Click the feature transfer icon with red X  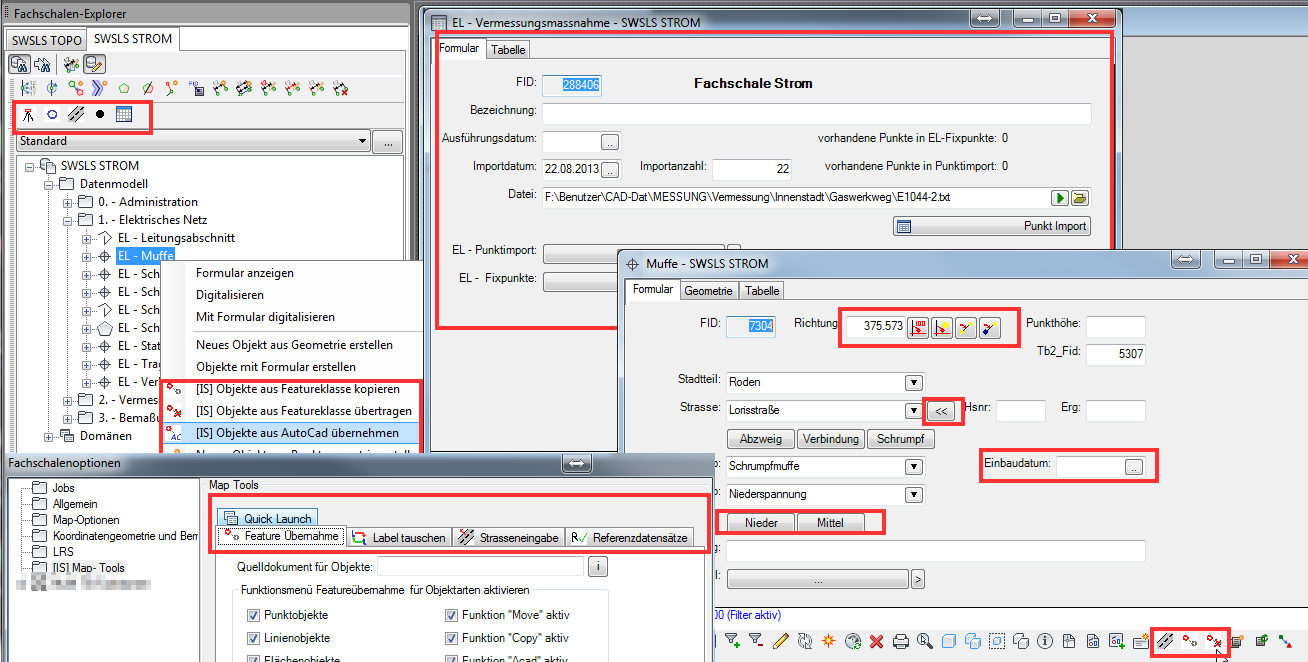(x=1214, y=641)
